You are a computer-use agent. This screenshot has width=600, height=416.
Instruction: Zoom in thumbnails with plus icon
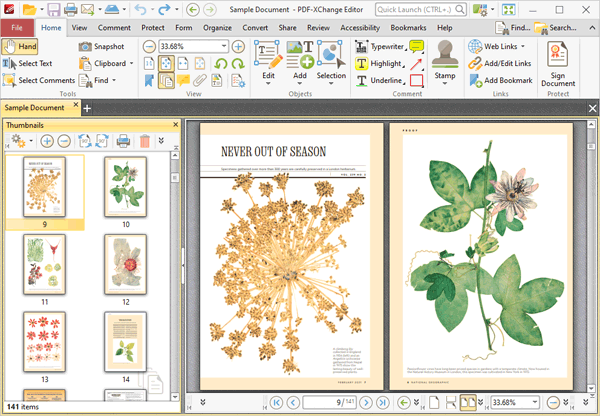pyautogui.click(x=47, y=142)
